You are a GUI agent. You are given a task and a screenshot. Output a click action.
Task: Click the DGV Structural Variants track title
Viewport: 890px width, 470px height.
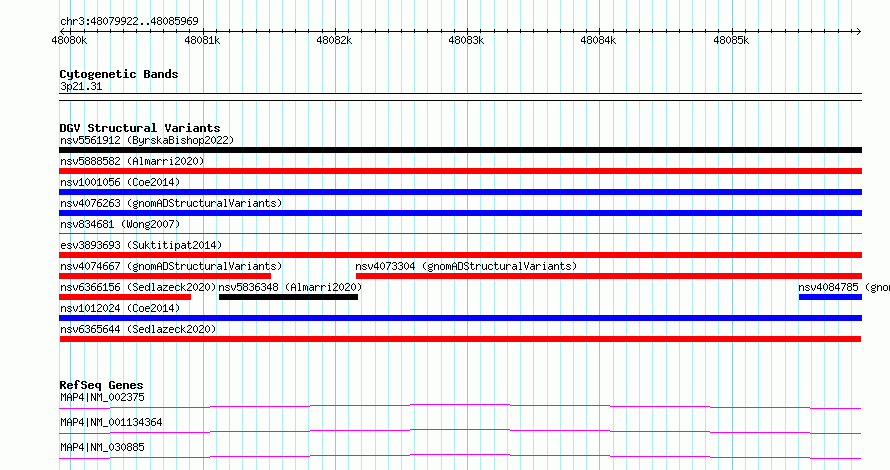[x=140, y=128]
